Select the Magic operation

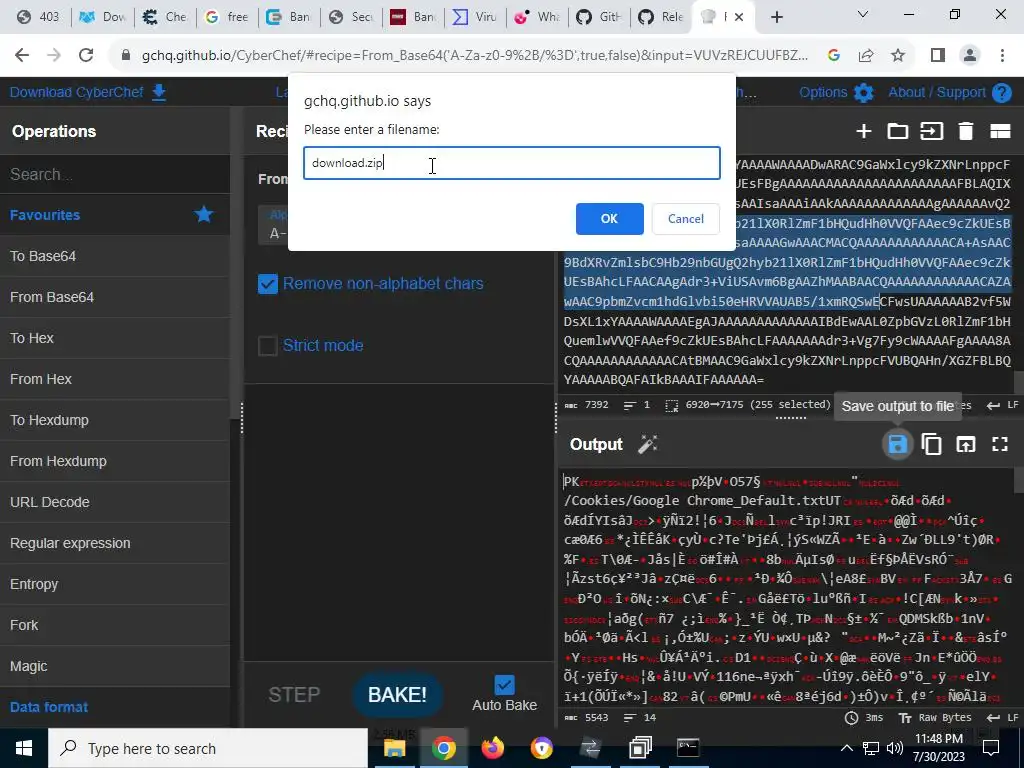115,667
